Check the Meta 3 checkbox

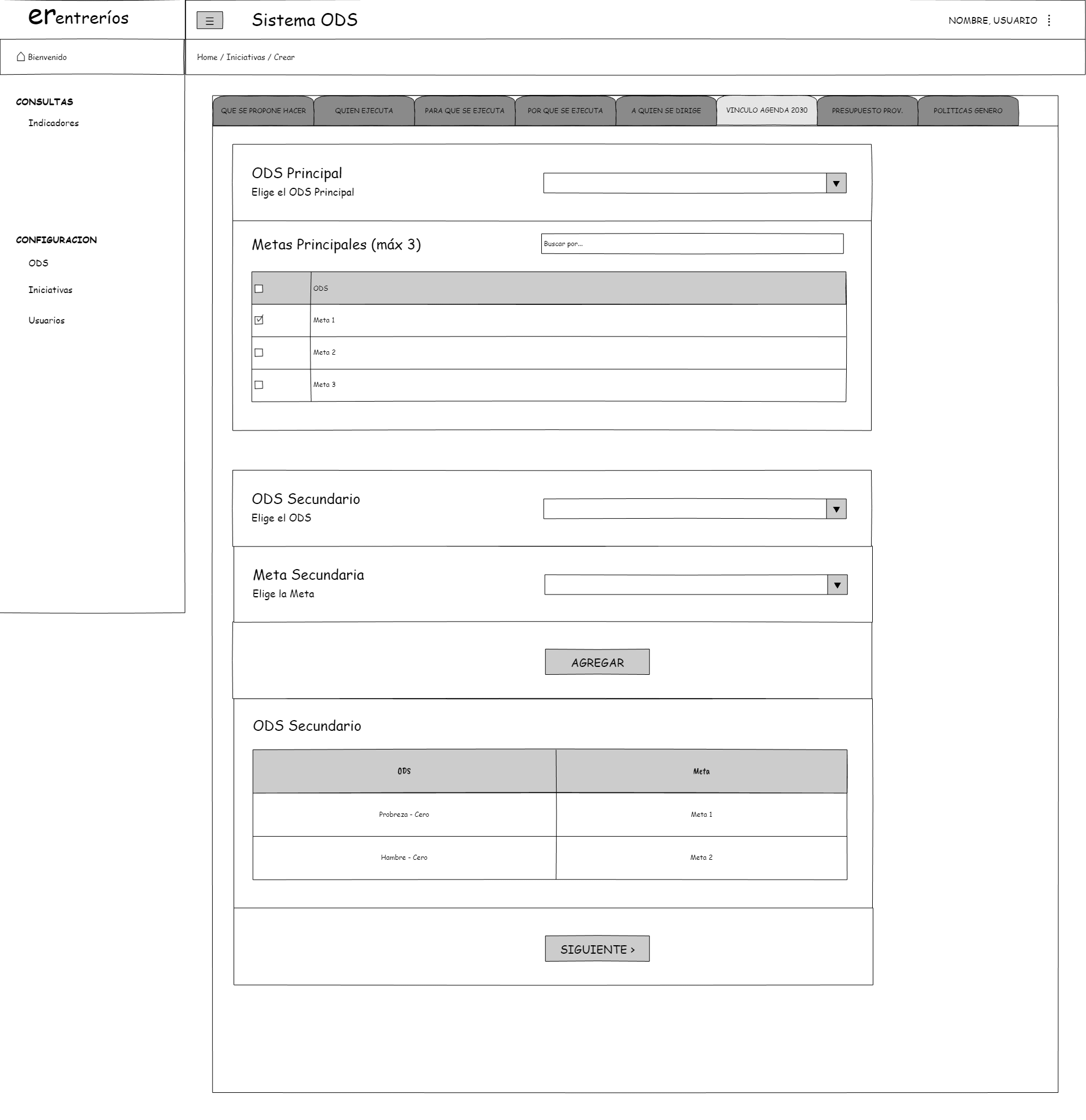click(x=259, y=385)
